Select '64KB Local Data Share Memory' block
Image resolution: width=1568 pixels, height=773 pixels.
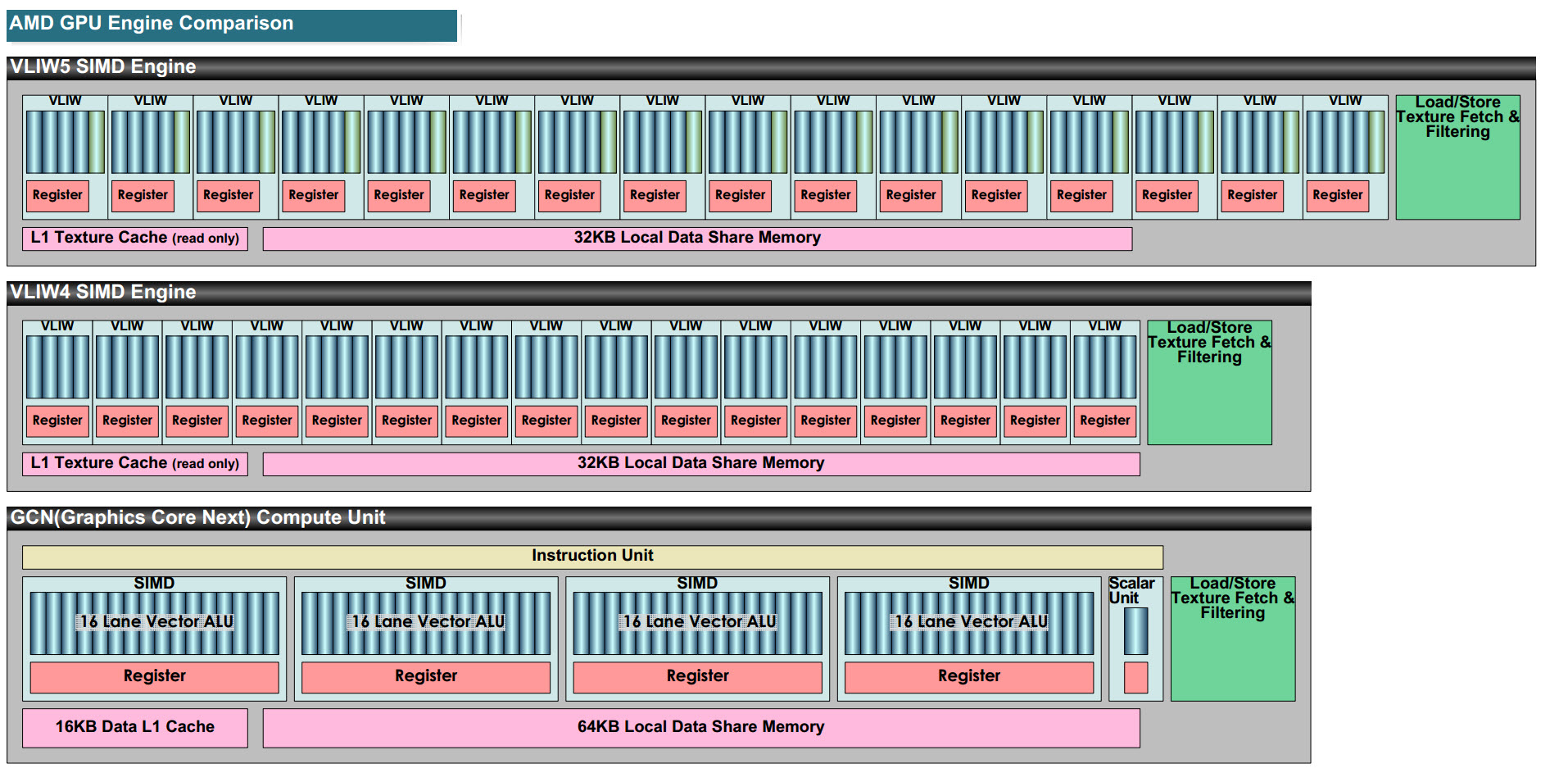click(x=701, y=728)
